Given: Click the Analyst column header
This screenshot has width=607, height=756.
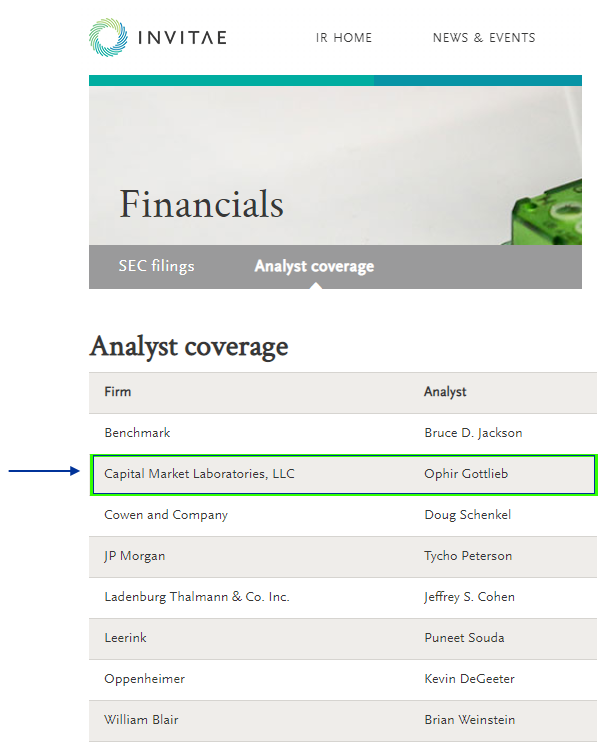Looking at the screenshot, I should coord(445,392).
